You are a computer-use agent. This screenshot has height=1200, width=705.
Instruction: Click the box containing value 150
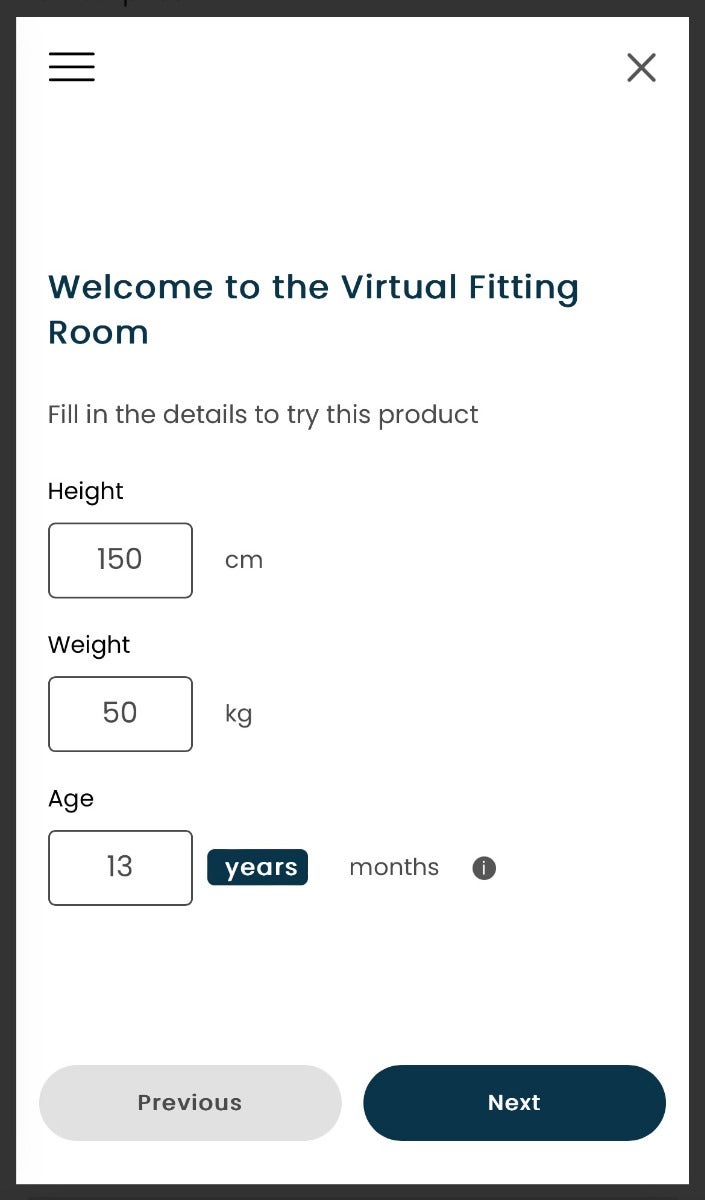(120, 560)
